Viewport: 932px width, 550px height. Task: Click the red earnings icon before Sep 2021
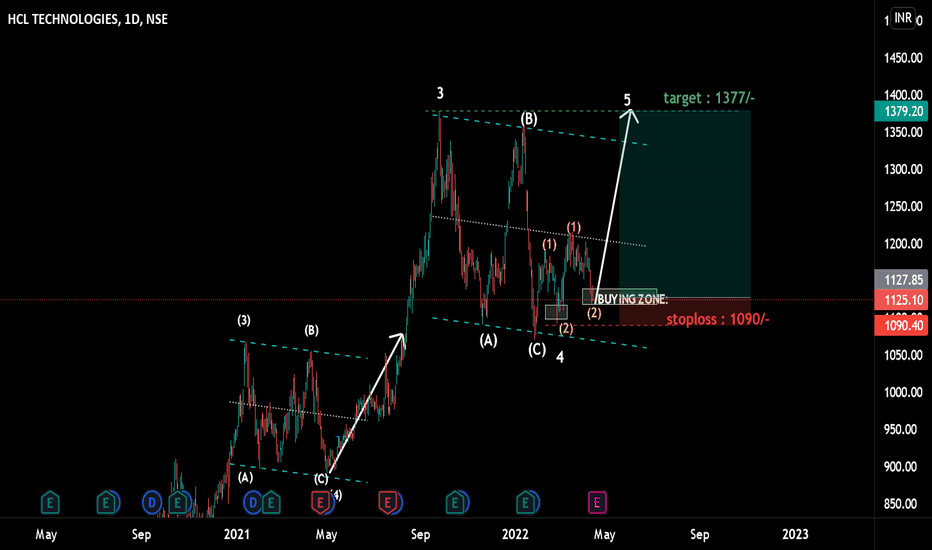388,503
